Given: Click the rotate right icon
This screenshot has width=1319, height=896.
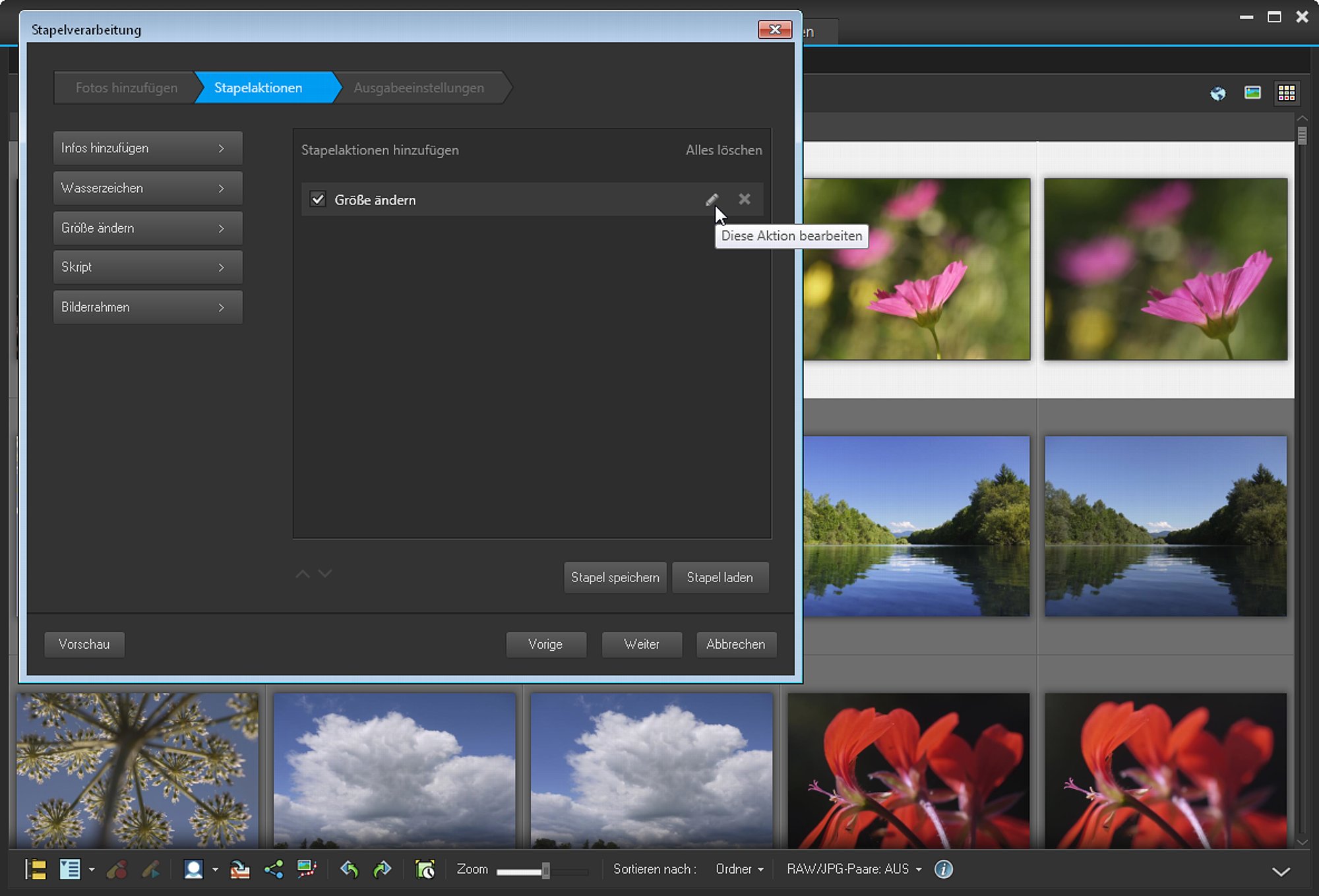Looking at the screenshot, I should tap(382, 869).
